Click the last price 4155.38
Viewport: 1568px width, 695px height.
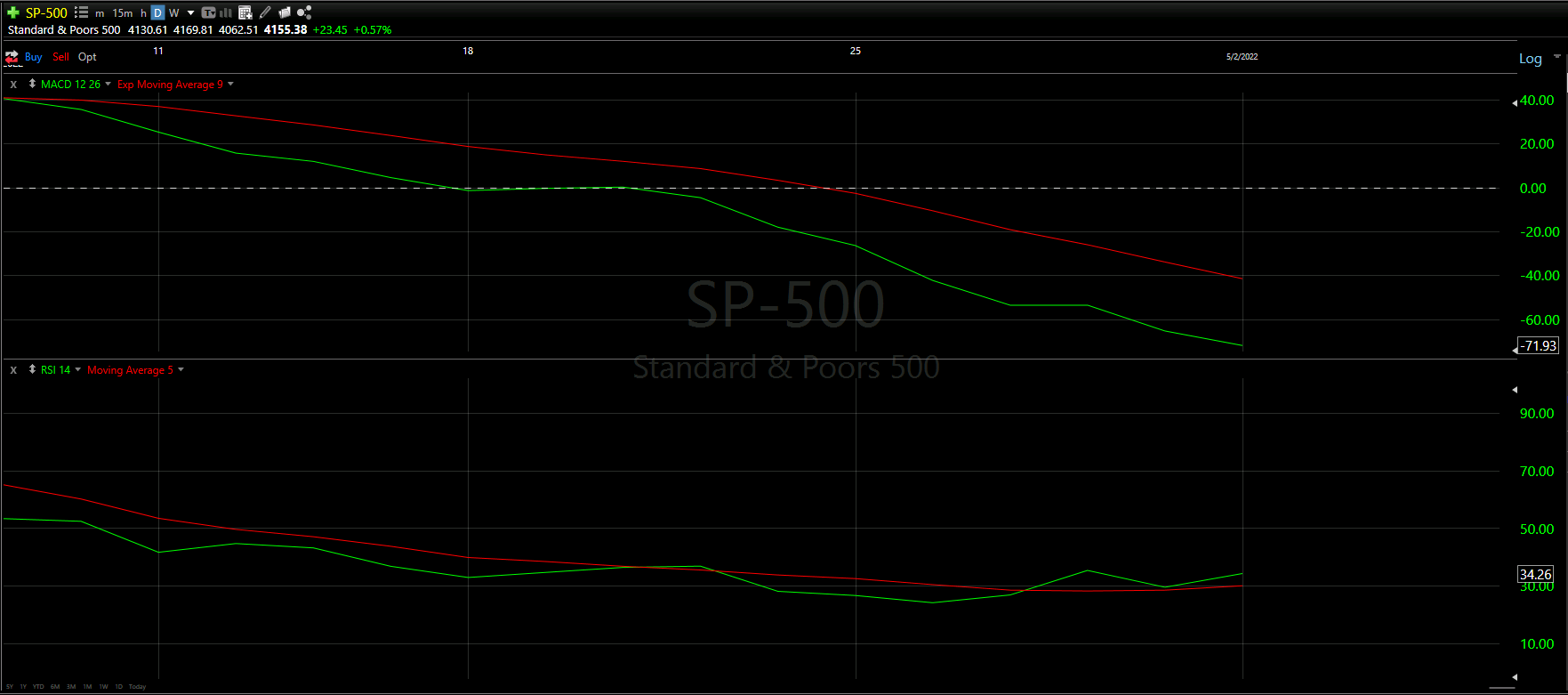click(285, 29)
